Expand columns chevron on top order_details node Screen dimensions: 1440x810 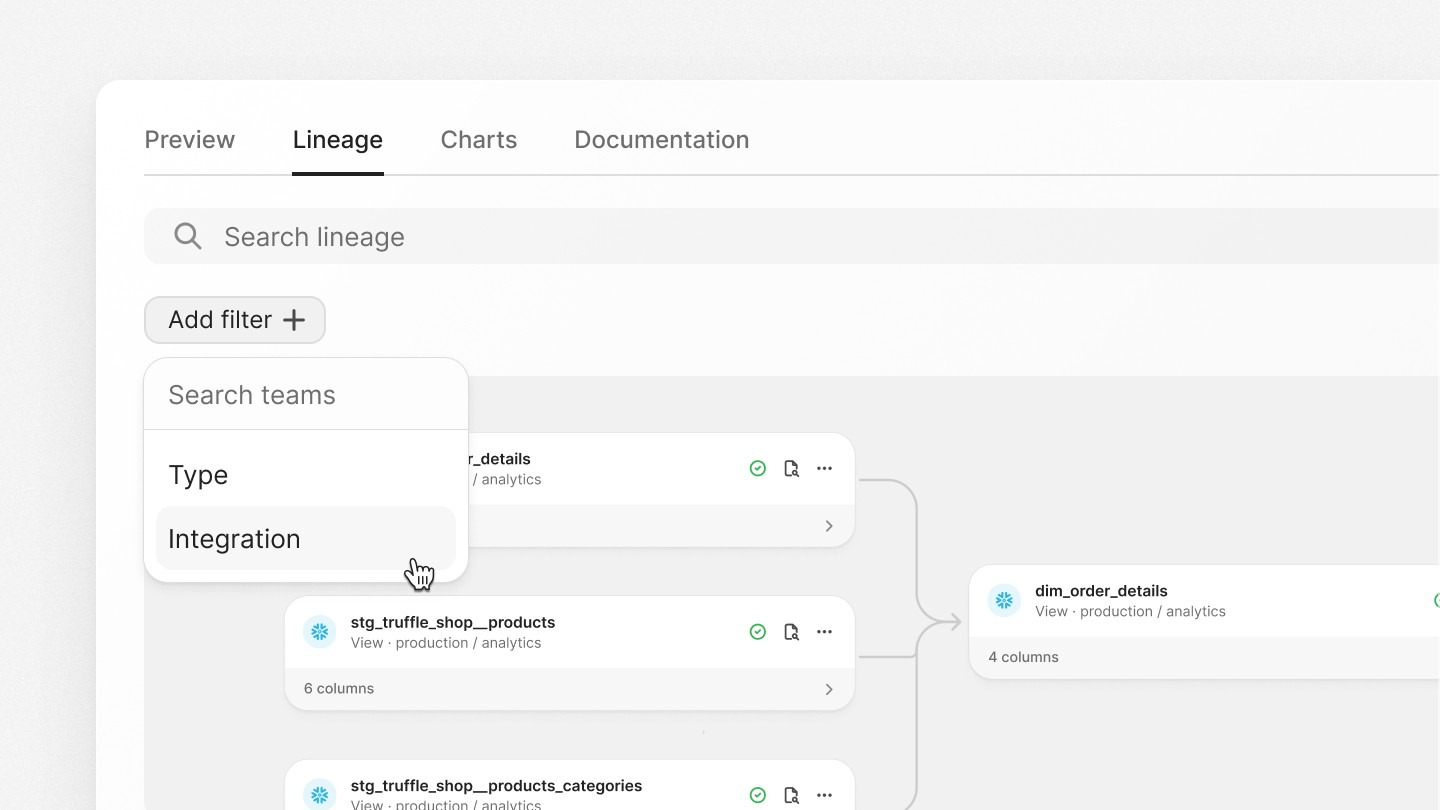click(829, 526)
